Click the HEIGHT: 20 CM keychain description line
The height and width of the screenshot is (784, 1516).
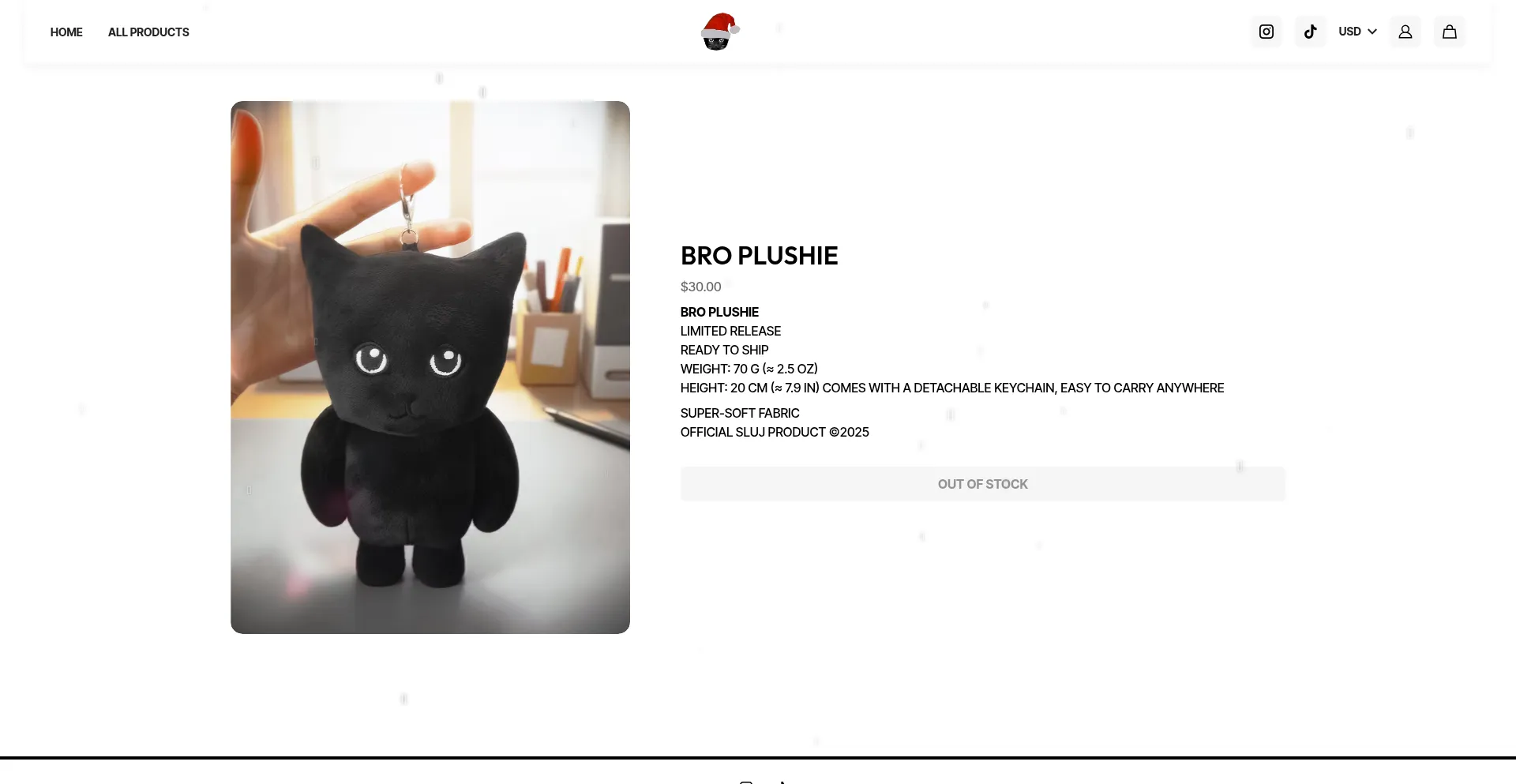[x=952, y=388]
